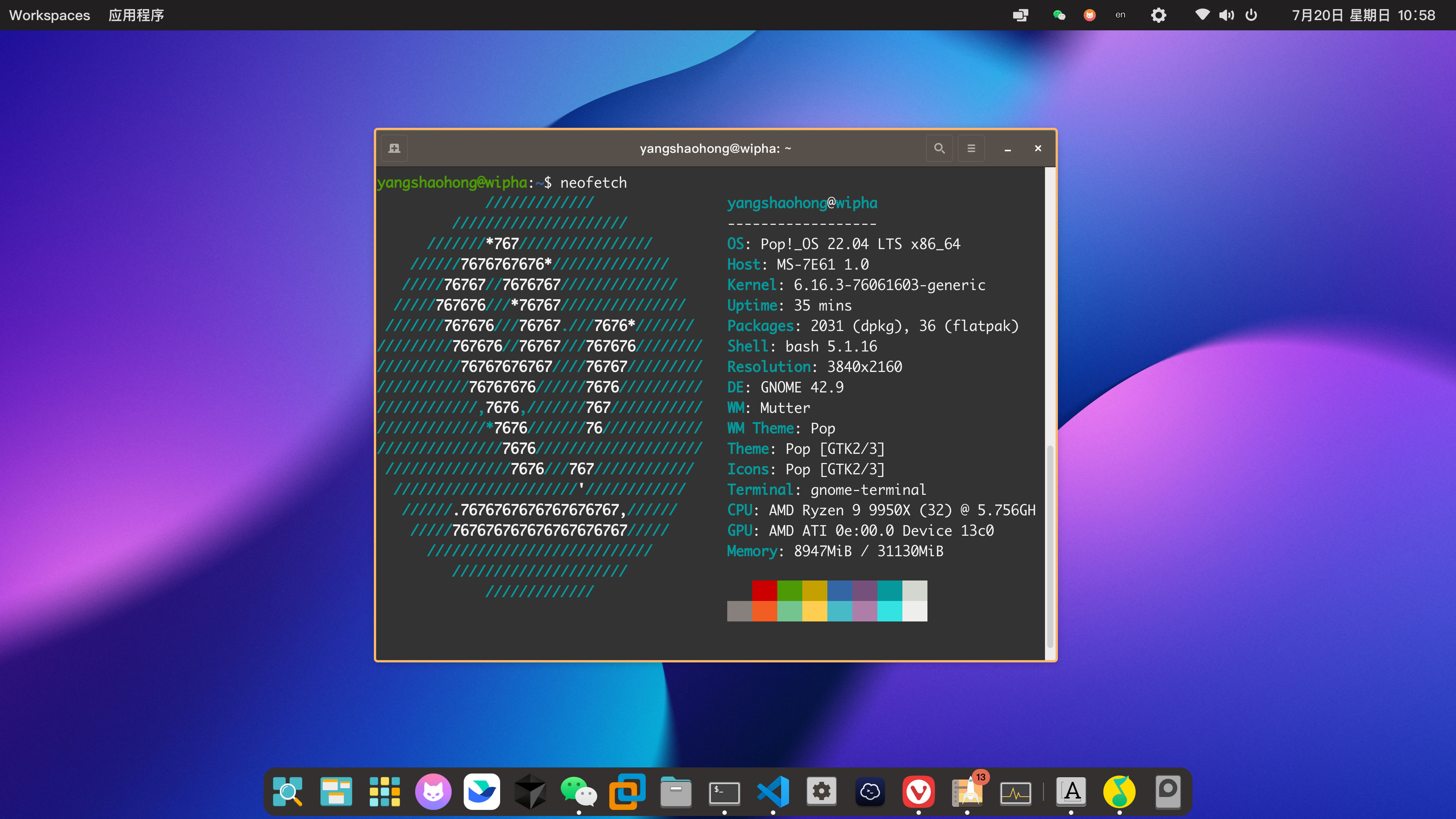Open WeChat from the dock
Screen dimensions: 1456x819
[579, 791]
